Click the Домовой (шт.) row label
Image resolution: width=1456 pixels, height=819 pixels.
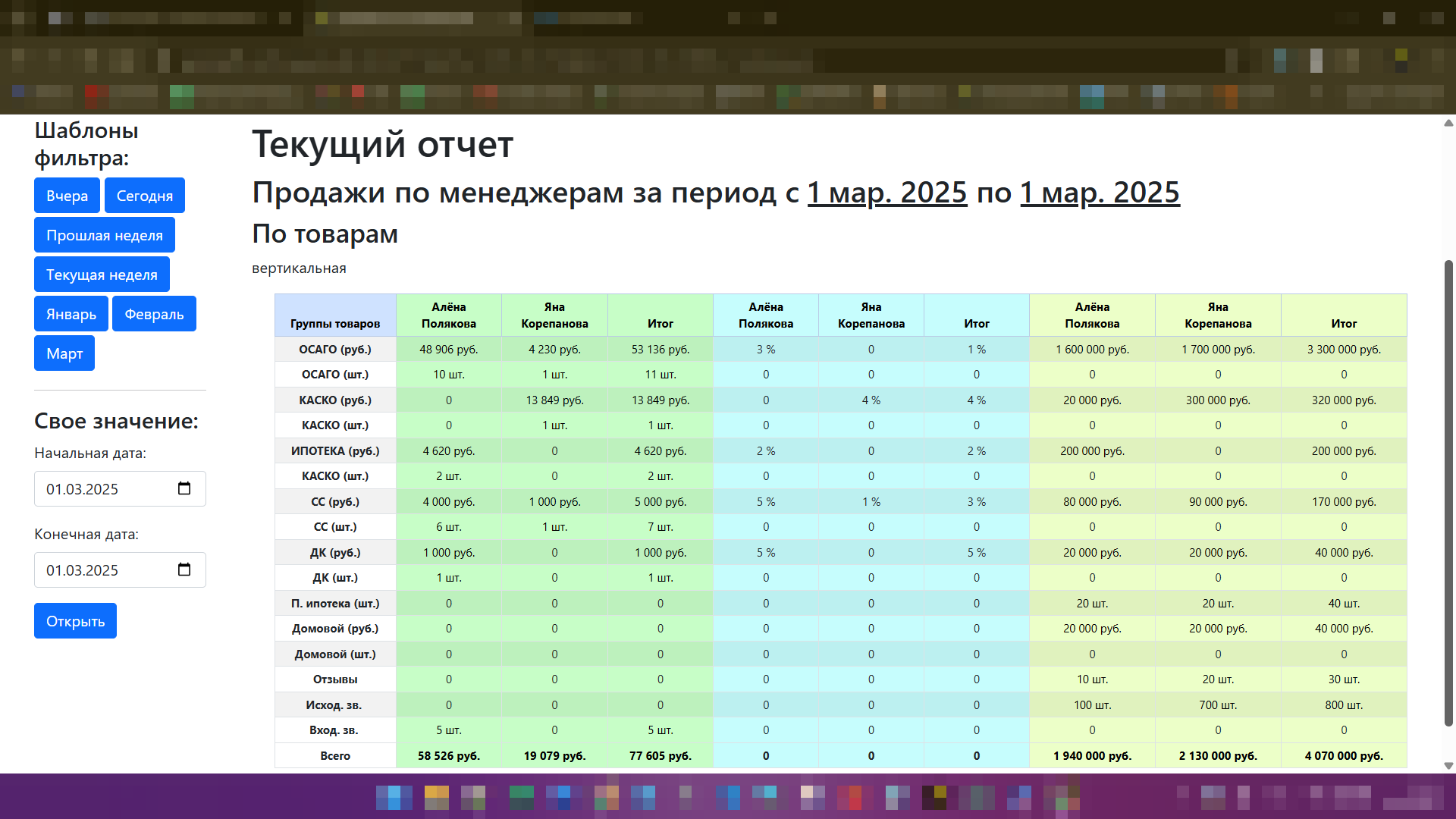[335, 654]
